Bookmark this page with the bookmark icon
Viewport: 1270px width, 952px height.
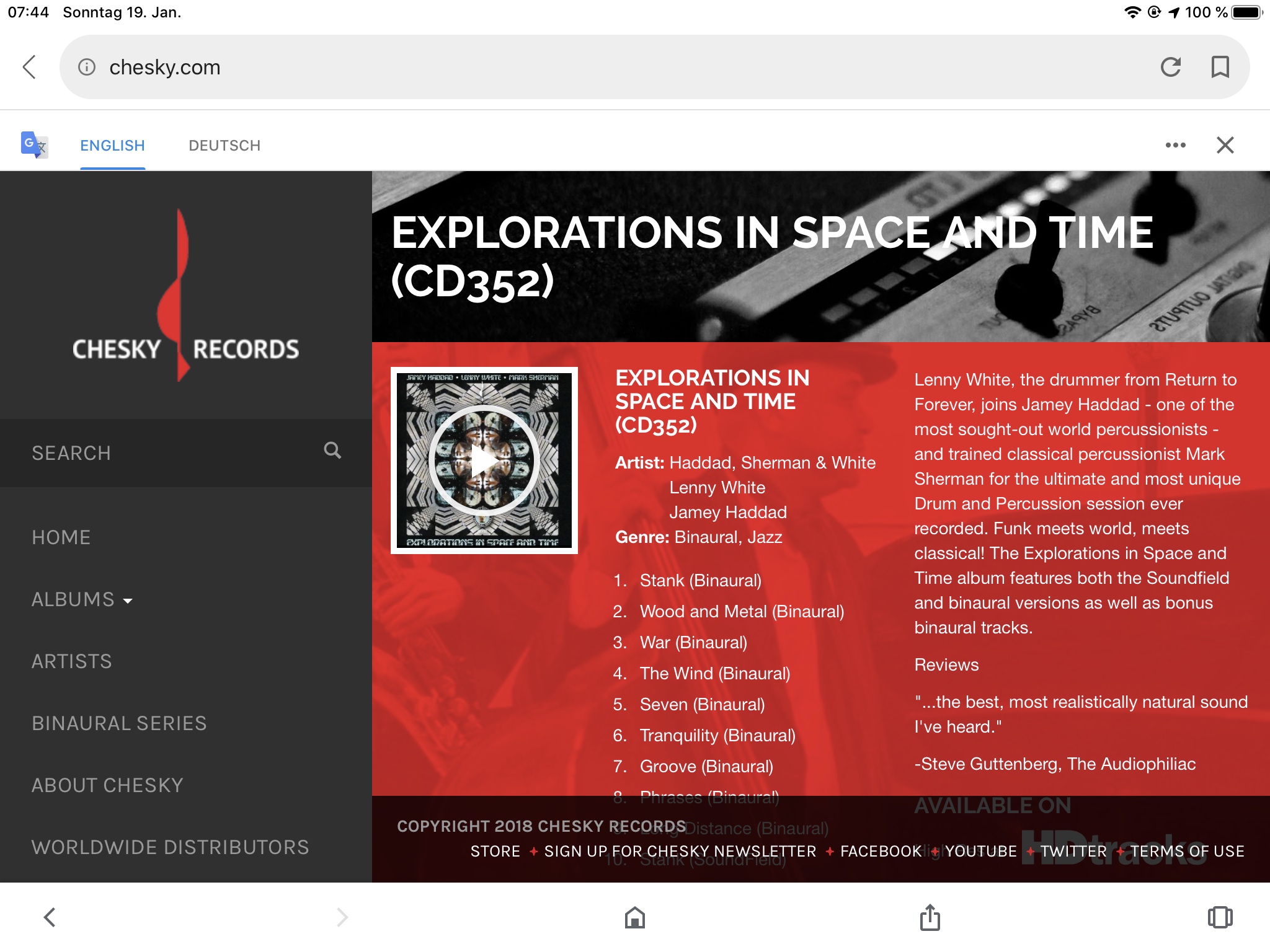tap(1220, 67)
